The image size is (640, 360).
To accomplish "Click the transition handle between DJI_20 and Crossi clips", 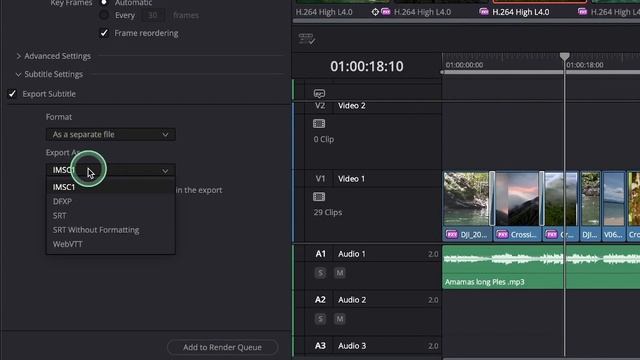I will coord(492,199).
